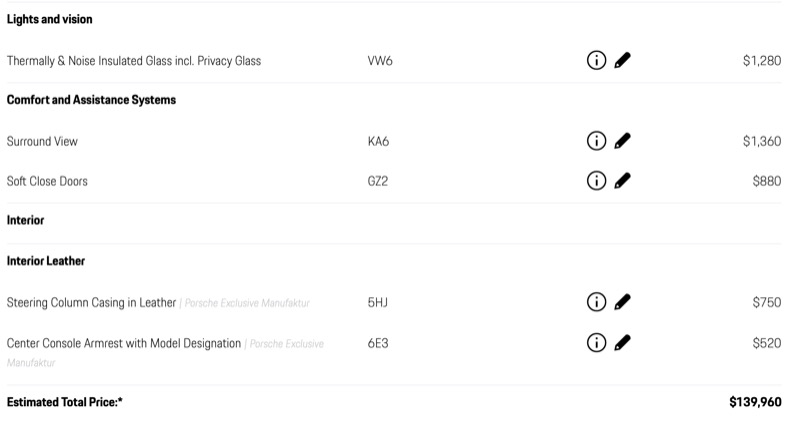Edit the Soft Close Doors option

click(622, 181)
